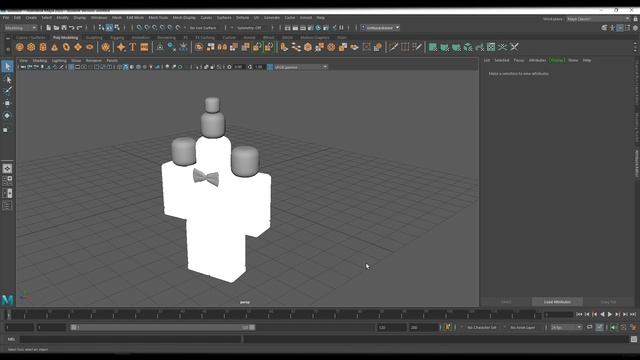
Task: Toggle select by component type mode
Action: (x=117, y=28)
